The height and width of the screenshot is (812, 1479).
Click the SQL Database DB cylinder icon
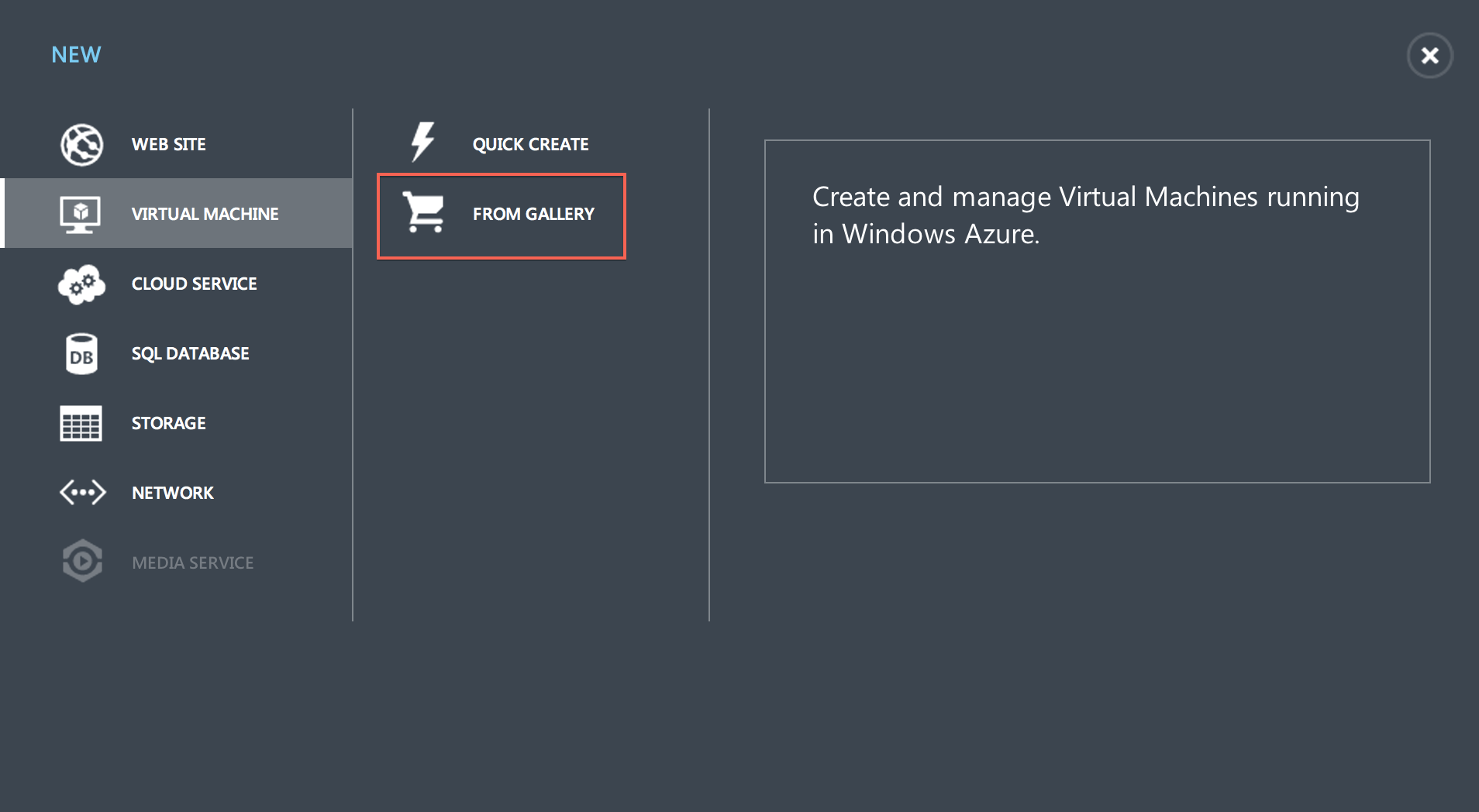pyautogui.click(x=81, y=354)
